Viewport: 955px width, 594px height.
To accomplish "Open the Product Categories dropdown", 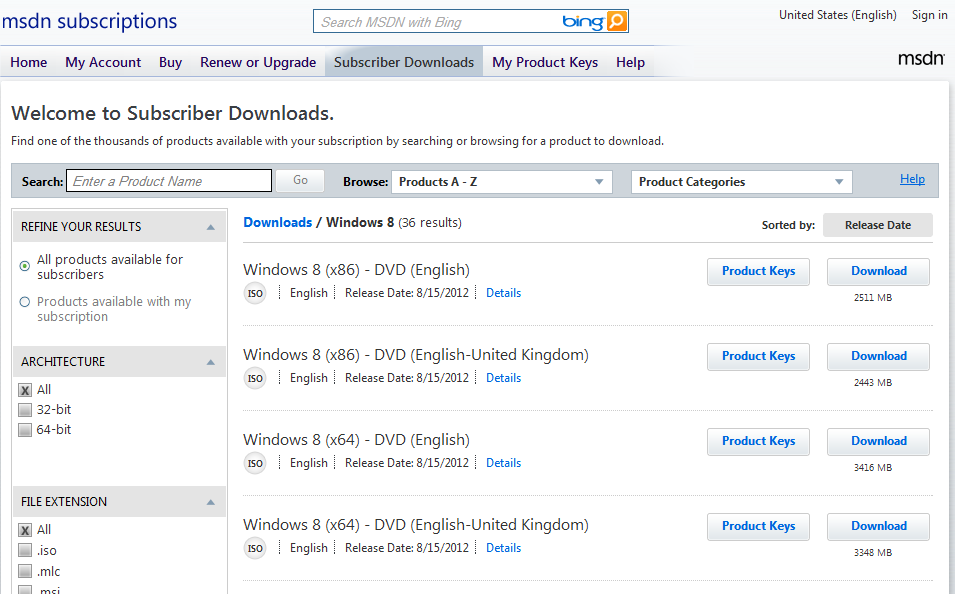I will (x=741, y=182).
